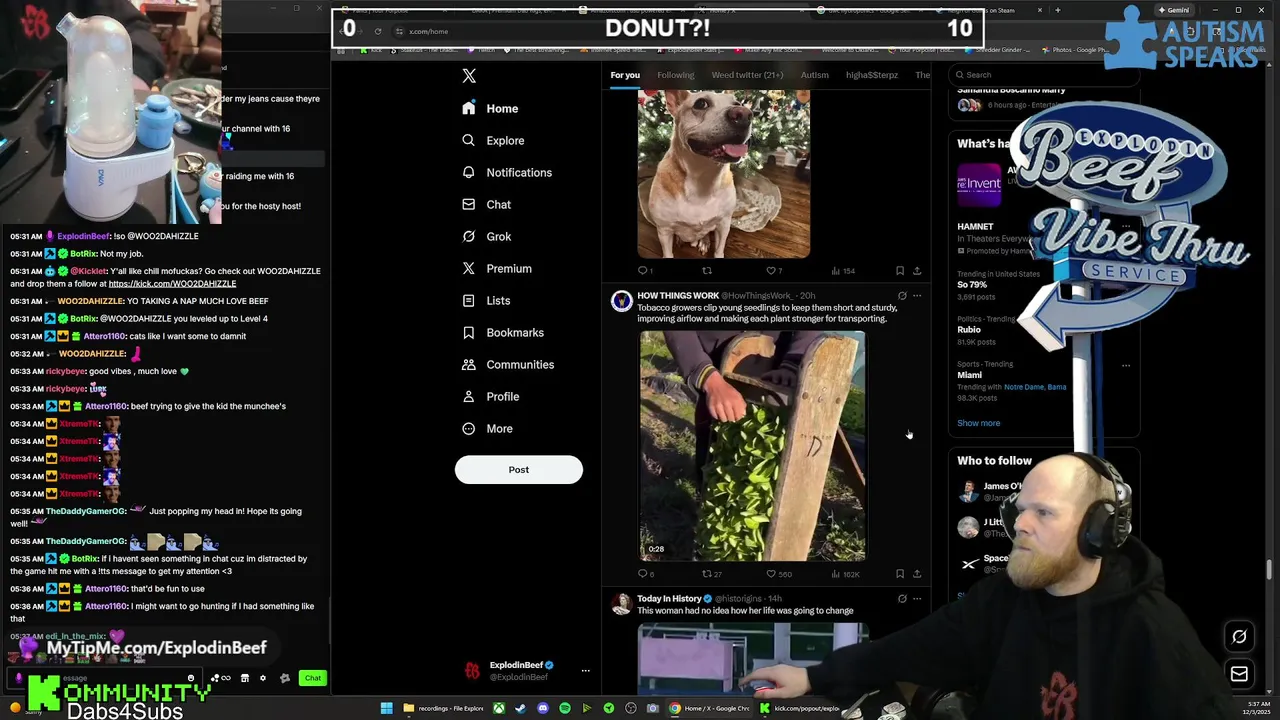Screen dimensions: 1280x720
Task: Repost the dog photo post
Action: (706, 270)
